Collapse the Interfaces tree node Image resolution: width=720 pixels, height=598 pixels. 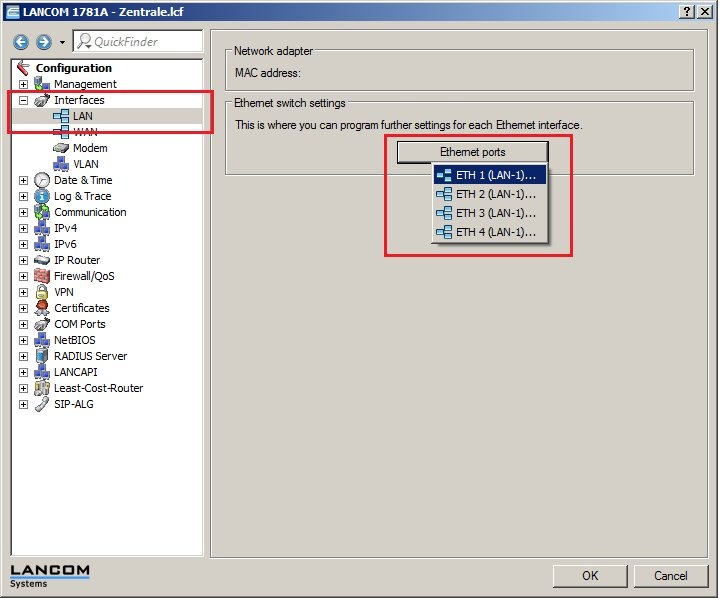click(23, 100)
